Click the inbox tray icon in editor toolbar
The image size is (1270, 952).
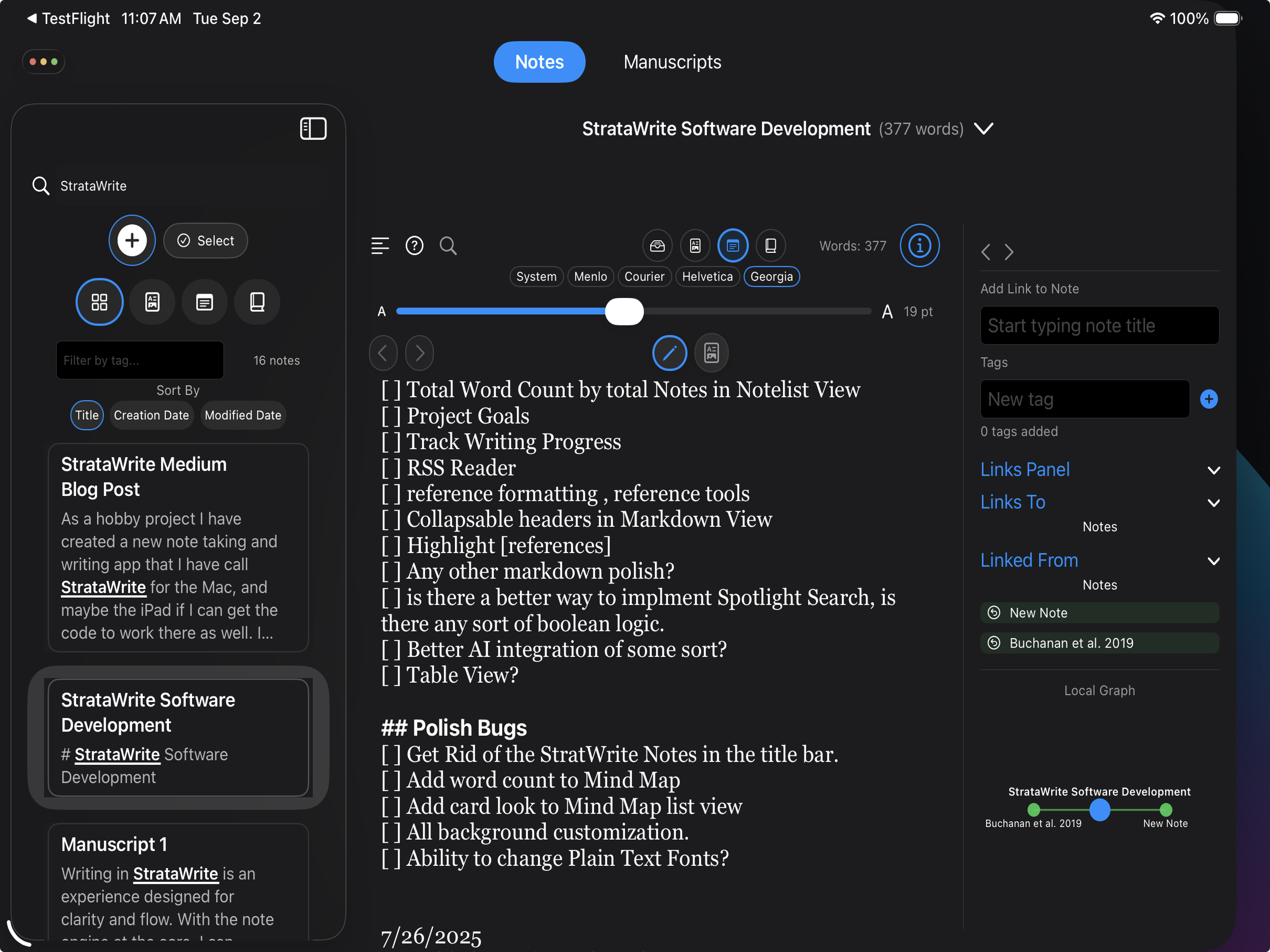click(x=657, y=245)
